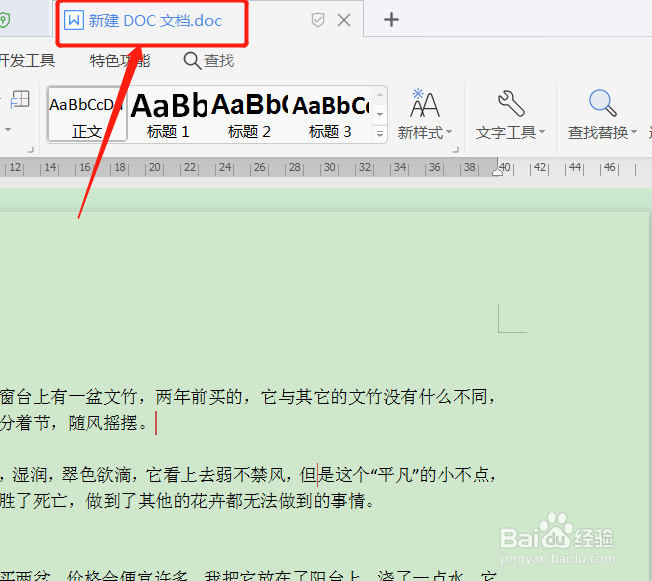
Task: Apply the 正文 style
Action: tap(87, 114)
